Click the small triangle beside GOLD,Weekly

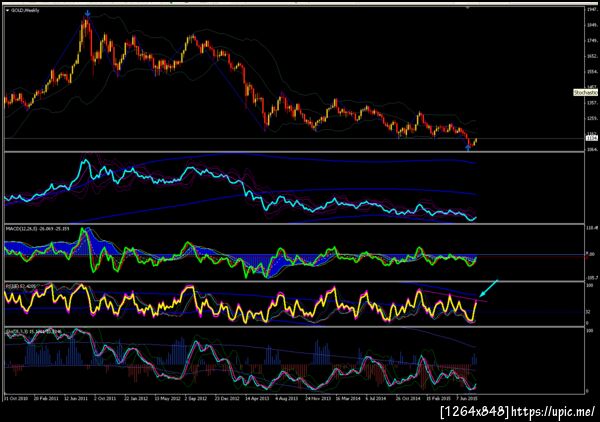[x=8, y=11]
